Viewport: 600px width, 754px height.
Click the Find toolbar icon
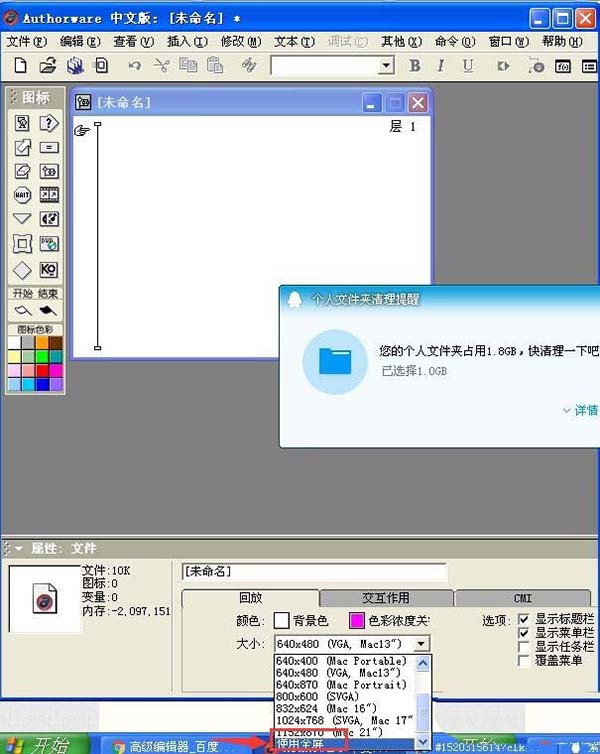click(249, 65)
